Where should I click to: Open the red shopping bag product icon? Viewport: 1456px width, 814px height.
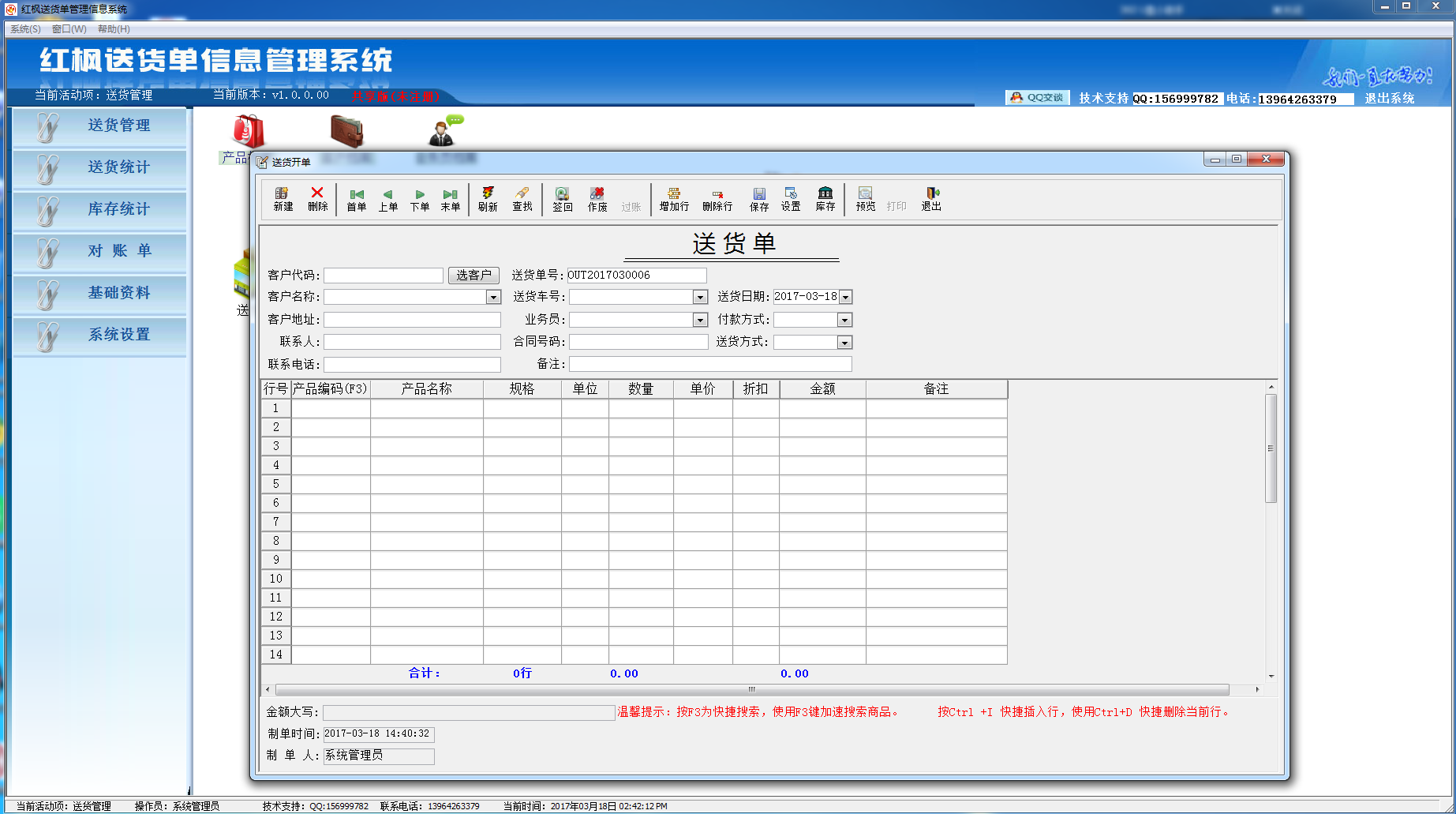pyautogui.click(x=248, y=131)
